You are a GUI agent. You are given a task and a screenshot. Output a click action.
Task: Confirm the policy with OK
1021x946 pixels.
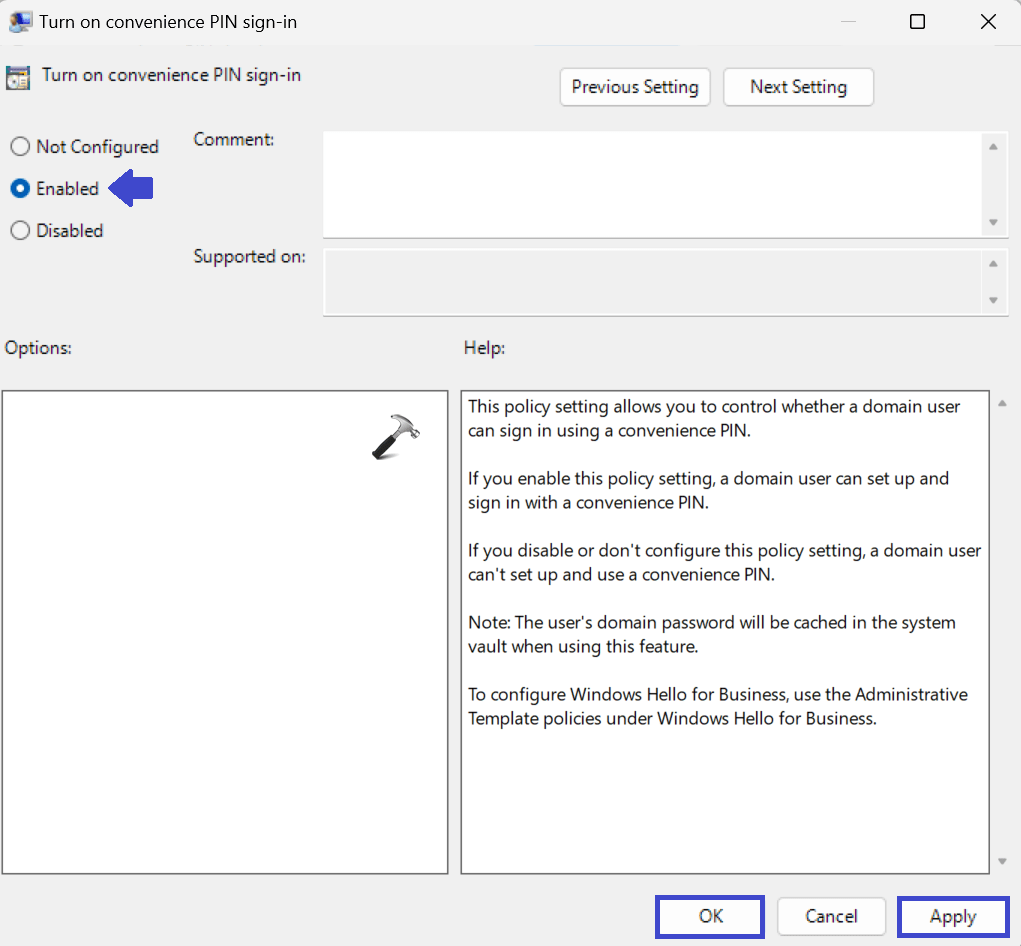click(709, 916)
